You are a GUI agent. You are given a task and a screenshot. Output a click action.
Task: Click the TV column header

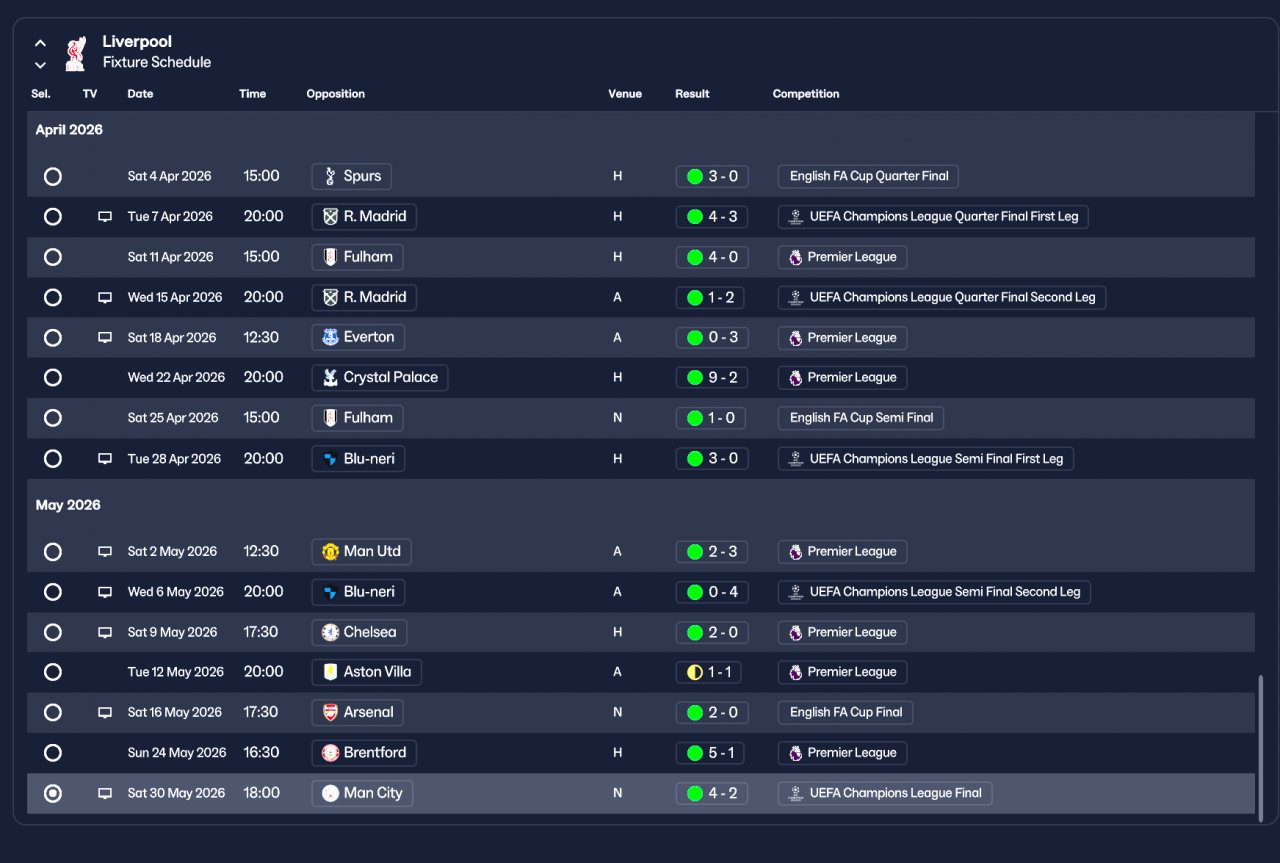coord(90,94)
